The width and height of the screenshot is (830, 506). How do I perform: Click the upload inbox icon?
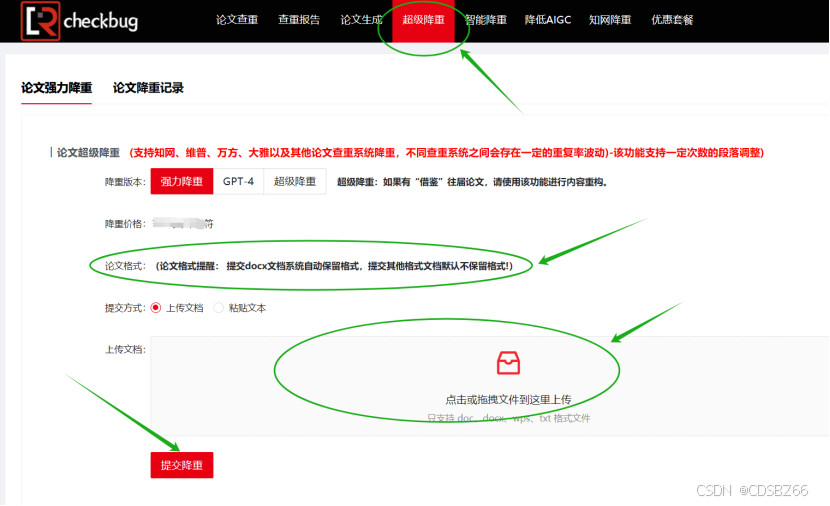[508, 363]
